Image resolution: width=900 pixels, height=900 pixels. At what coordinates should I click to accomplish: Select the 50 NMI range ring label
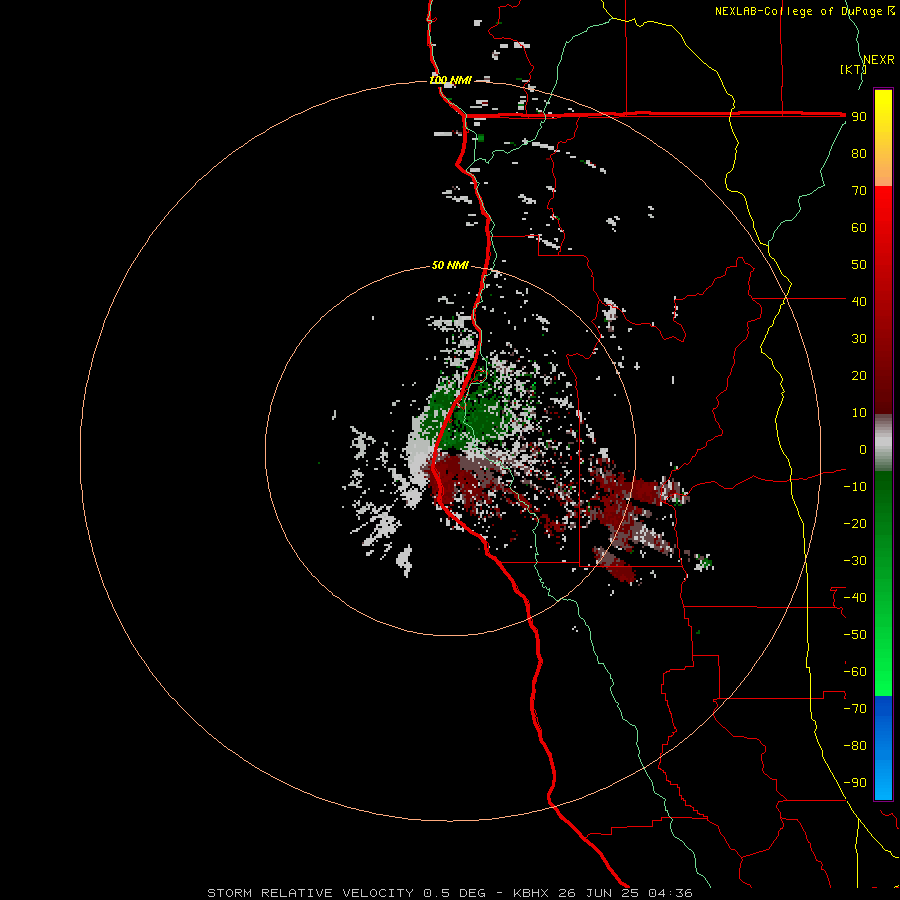(450, 265)
